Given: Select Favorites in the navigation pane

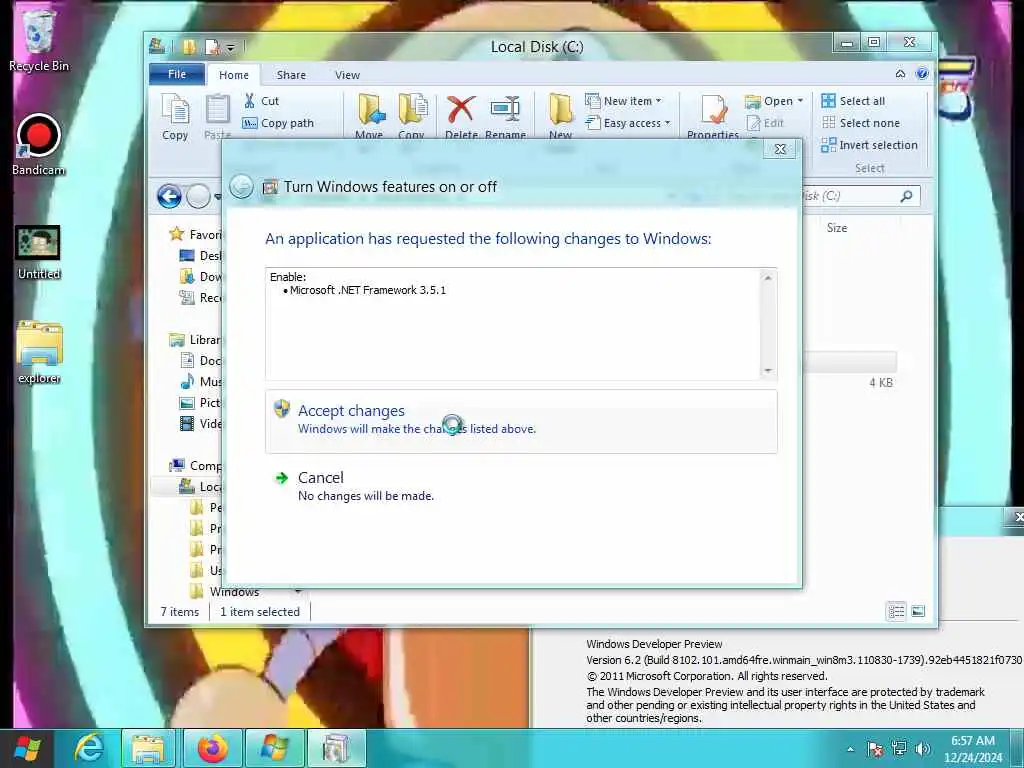Looking at the screenshot, I should (x=195, y=234).
